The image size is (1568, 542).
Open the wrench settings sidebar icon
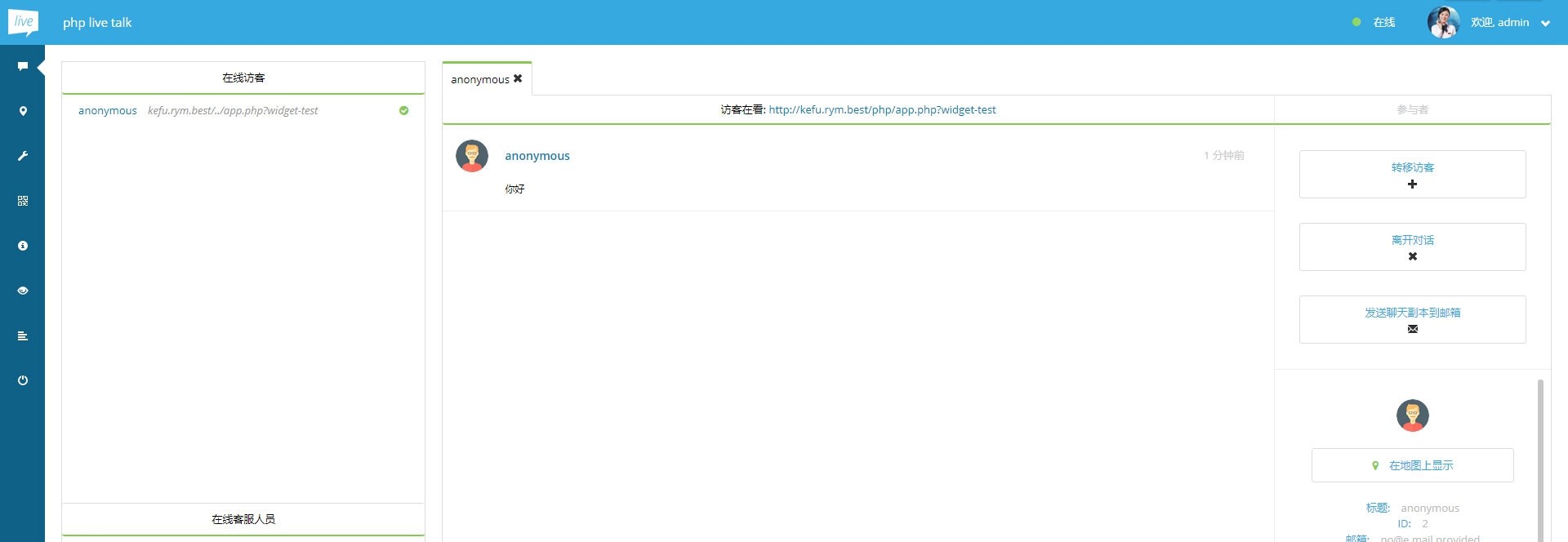pos(23,156)
